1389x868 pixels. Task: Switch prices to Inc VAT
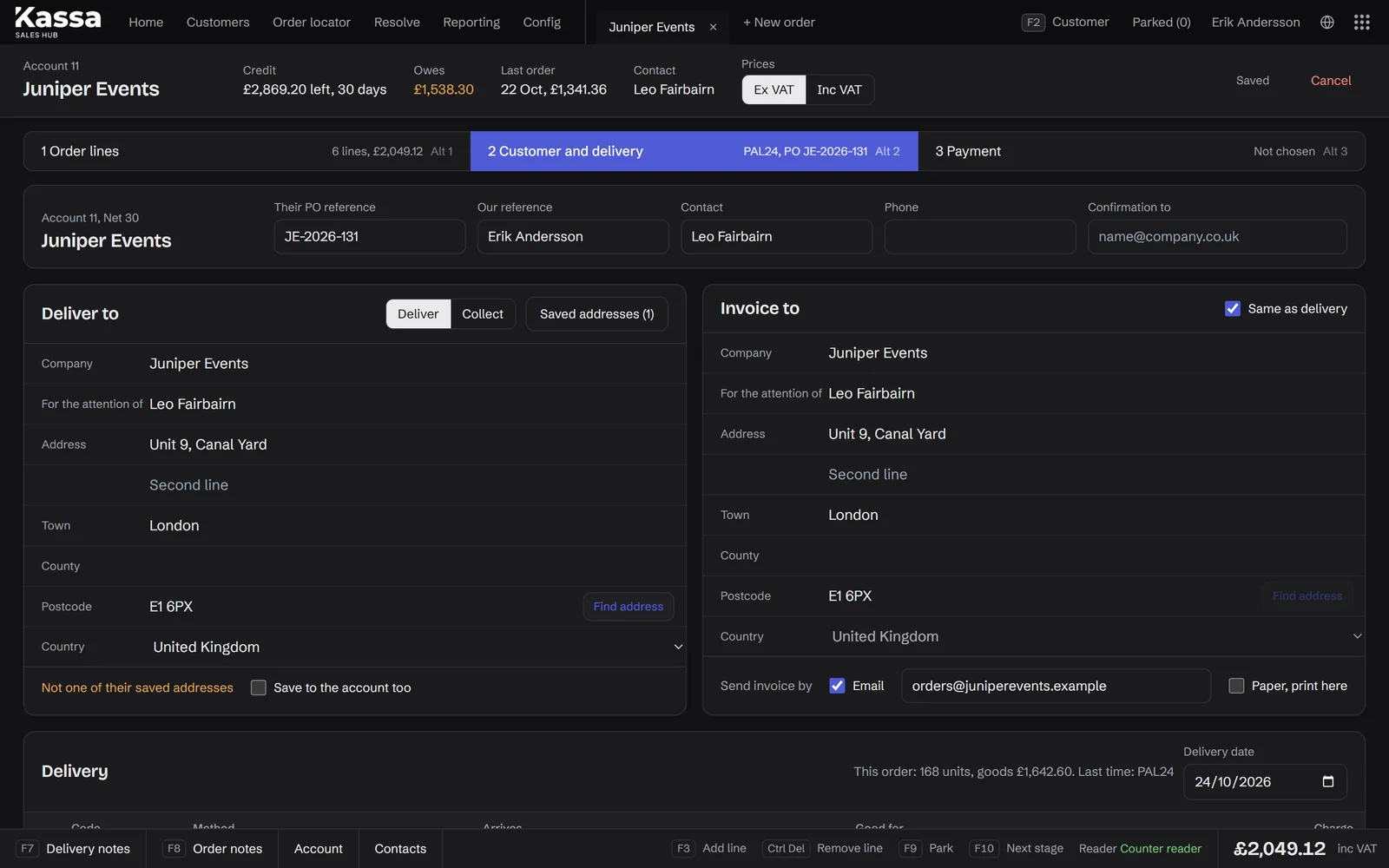839,89
